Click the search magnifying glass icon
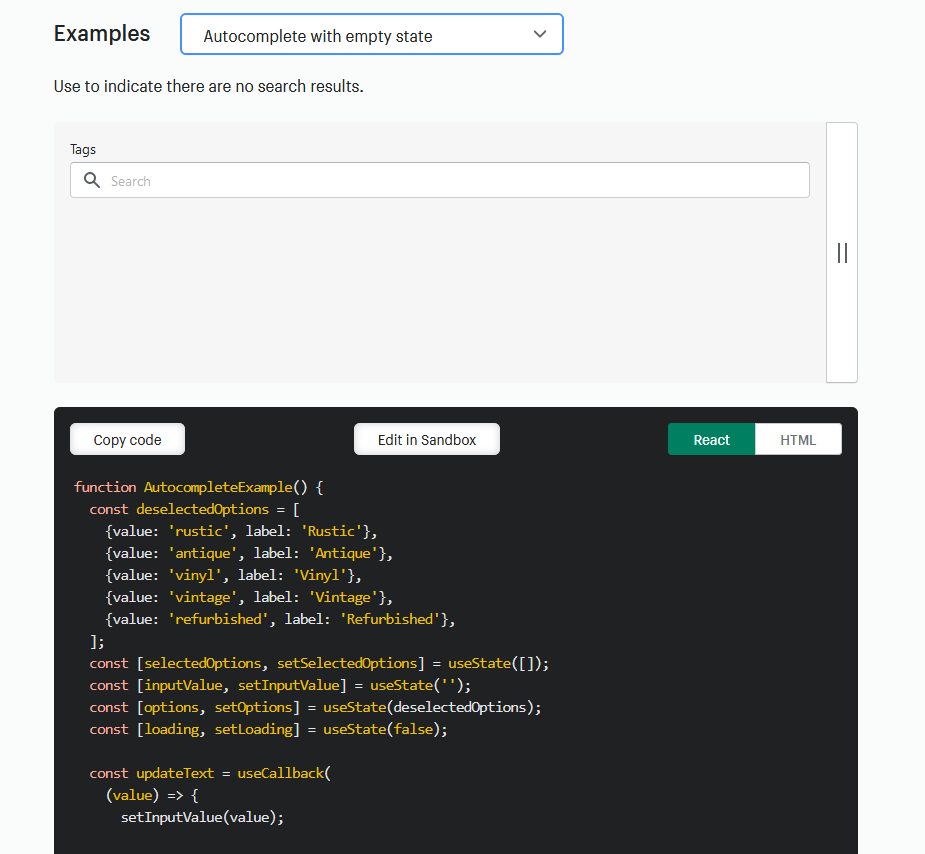Image resolution: width=925 pixels, height=854 pixels. point(92,180)
